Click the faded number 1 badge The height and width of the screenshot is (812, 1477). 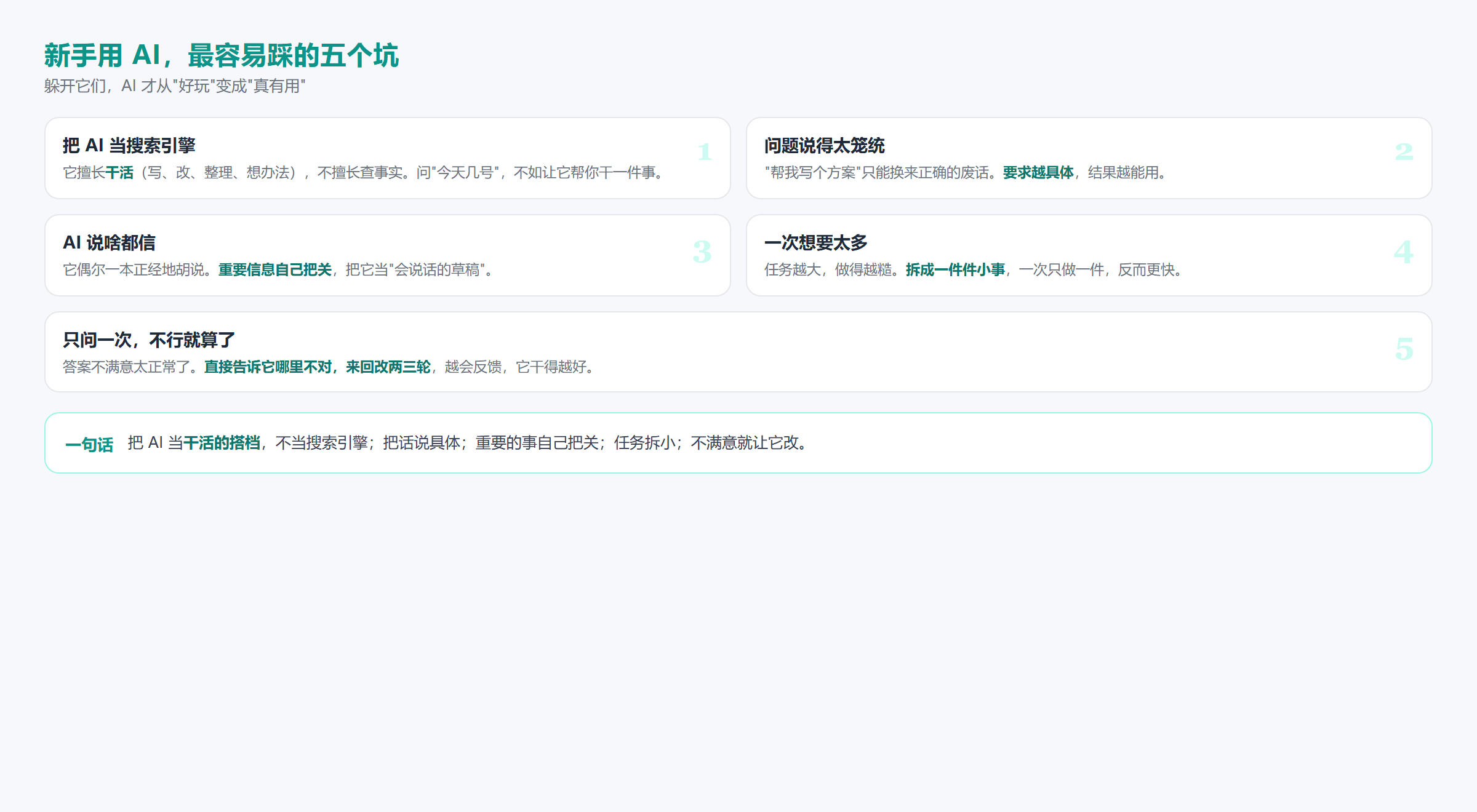[x=705, y=152]
